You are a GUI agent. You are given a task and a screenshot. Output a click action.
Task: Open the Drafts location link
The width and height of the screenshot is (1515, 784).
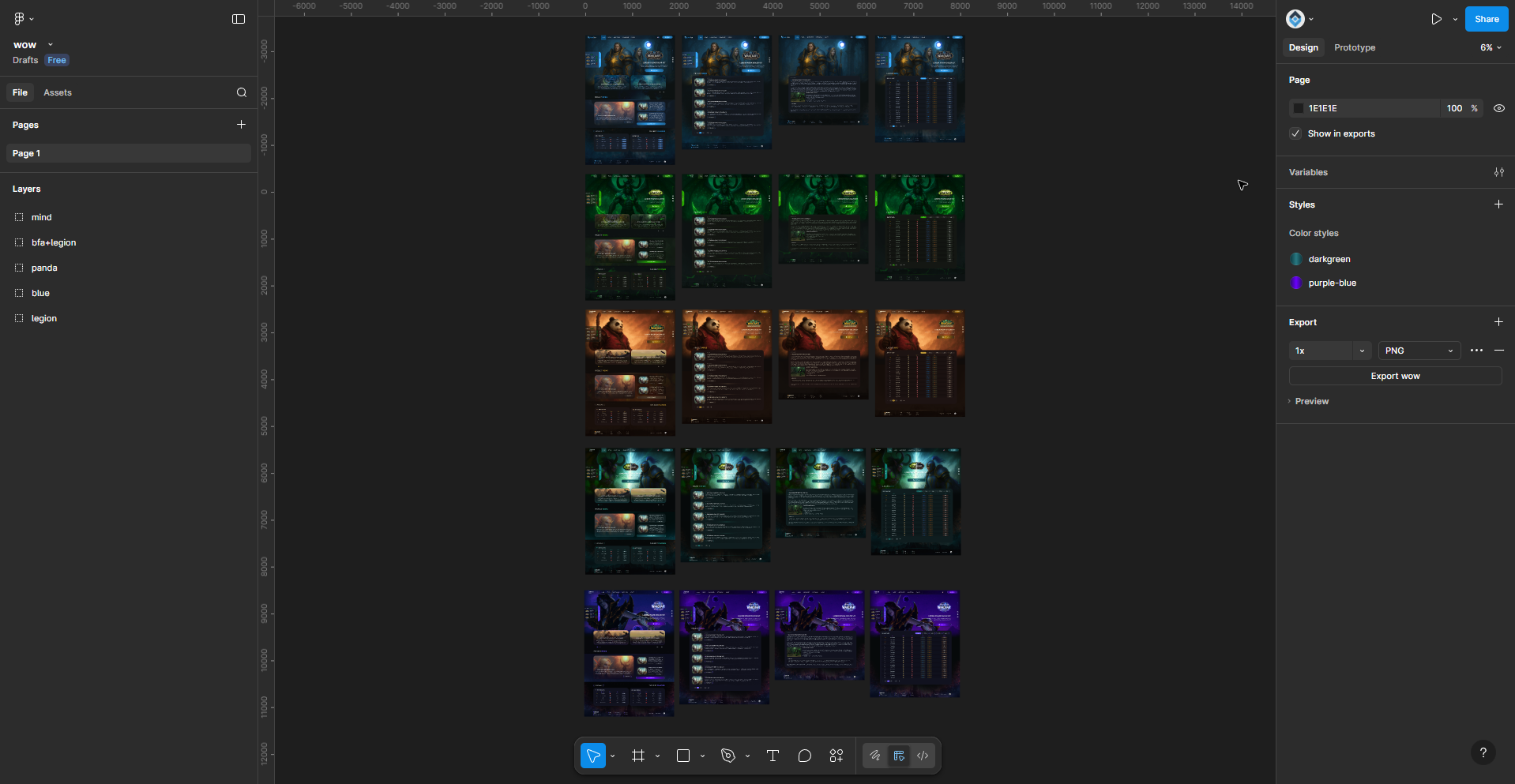pos(25,60)
